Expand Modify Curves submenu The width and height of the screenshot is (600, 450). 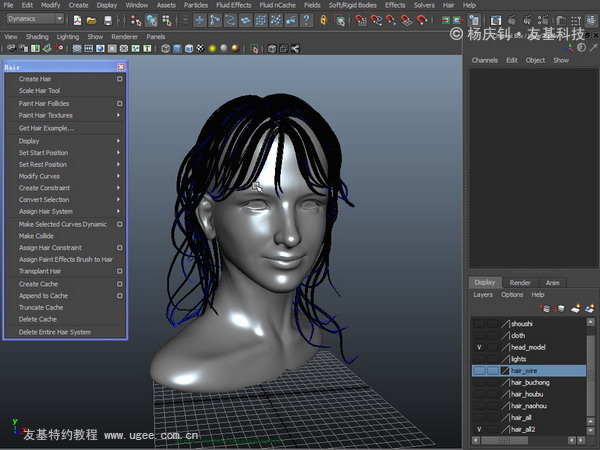click(118, 176)
